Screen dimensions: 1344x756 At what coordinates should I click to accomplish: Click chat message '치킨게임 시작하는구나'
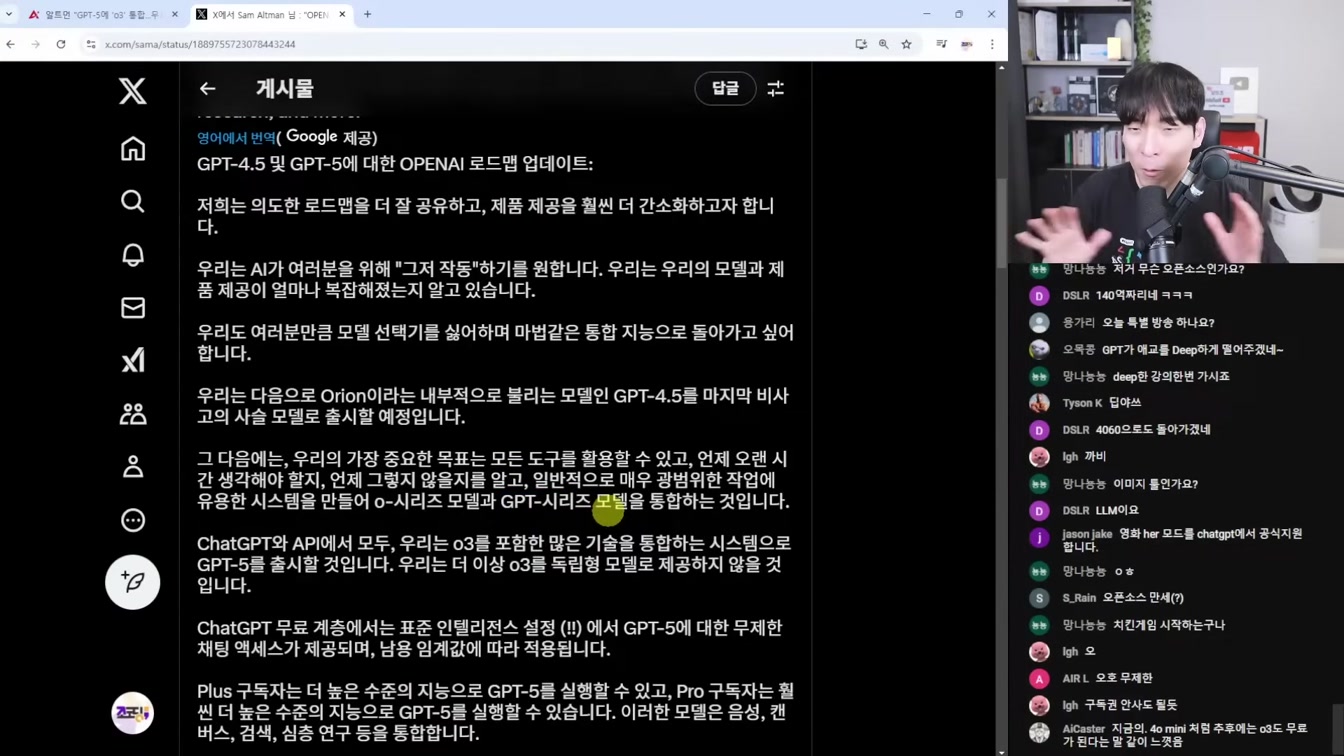pos(1169,625)
